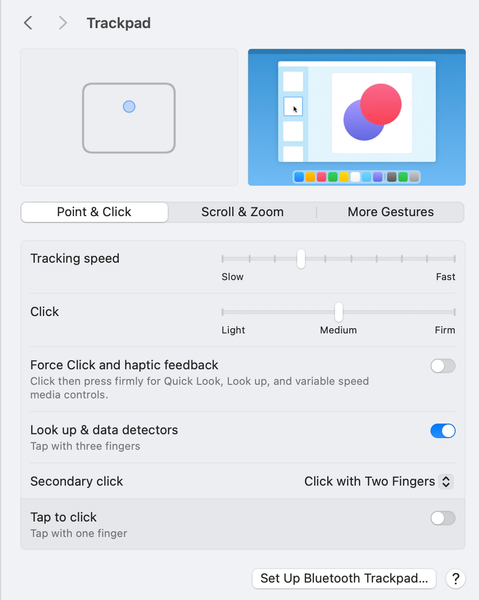
Task: Click the trackpad gesture illustration
Action: (x=129, y=118)
